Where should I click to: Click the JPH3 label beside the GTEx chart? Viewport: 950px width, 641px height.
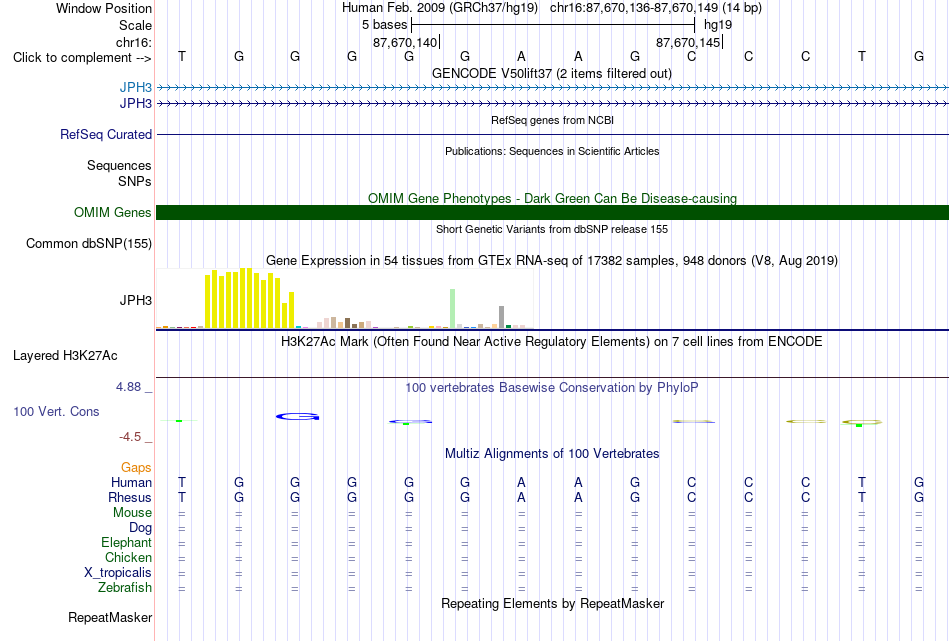coord(136,301)
